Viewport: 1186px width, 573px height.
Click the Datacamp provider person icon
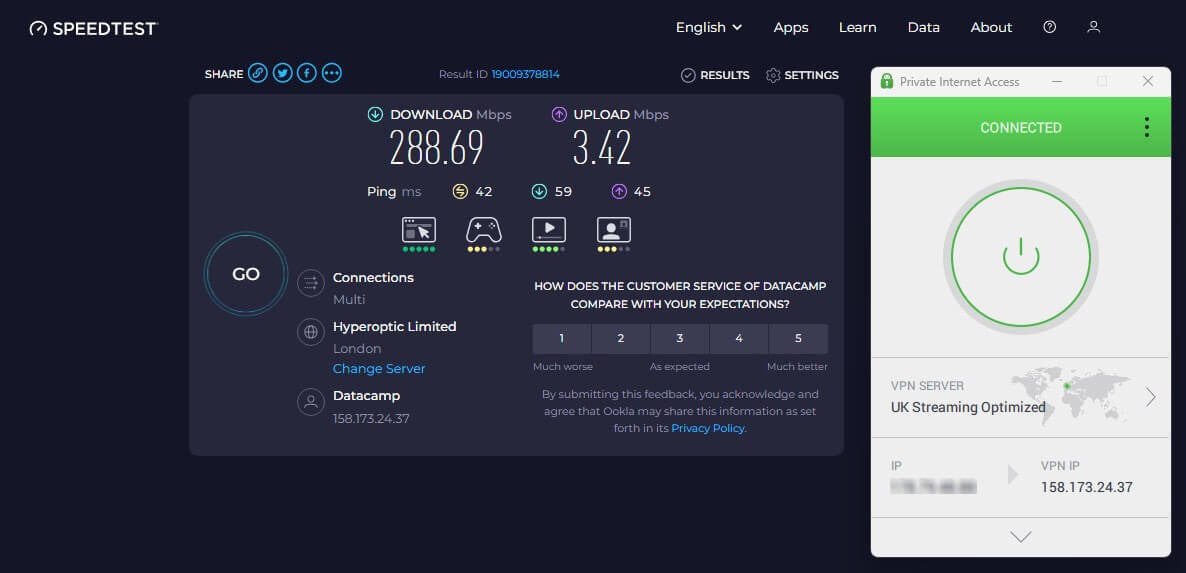311,402
